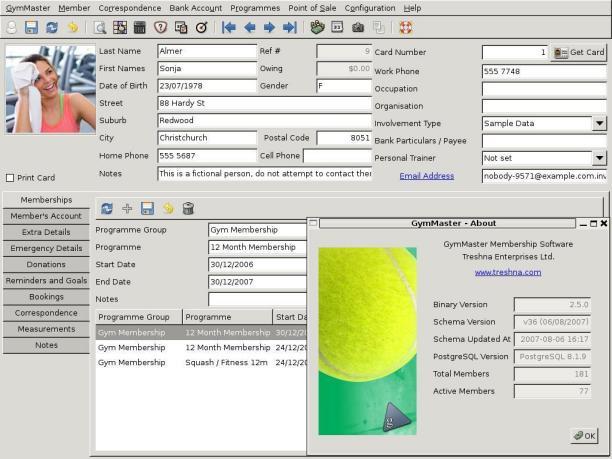Save membership using lower floppy icon

click(x=148, y=208)
